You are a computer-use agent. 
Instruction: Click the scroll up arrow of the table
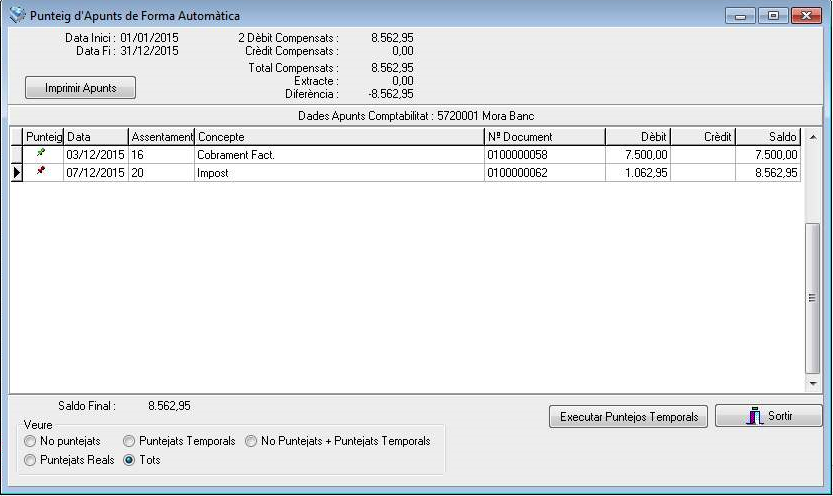(x=813, y=137)
